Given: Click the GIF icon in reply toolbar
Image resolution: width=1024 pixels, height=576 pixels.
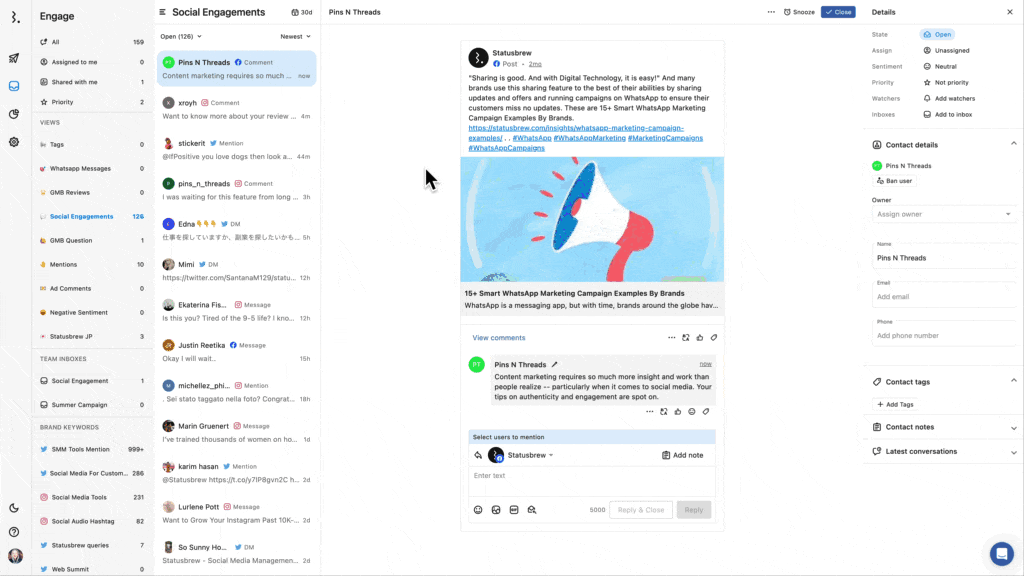Looking at the screenshot, I should coord(514,510).
